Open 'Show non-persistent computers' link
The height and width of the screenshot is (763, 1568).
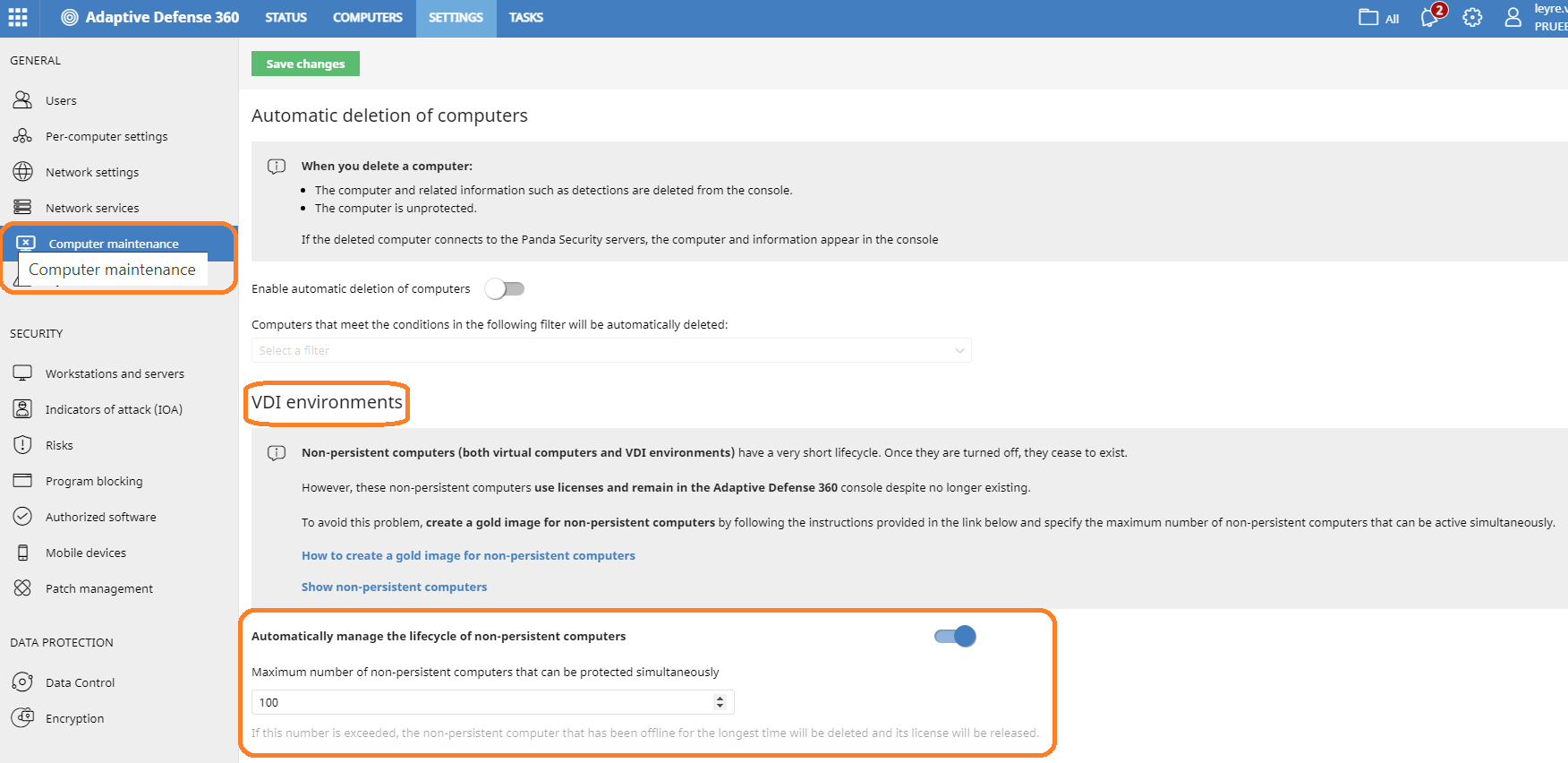point(394,587)
